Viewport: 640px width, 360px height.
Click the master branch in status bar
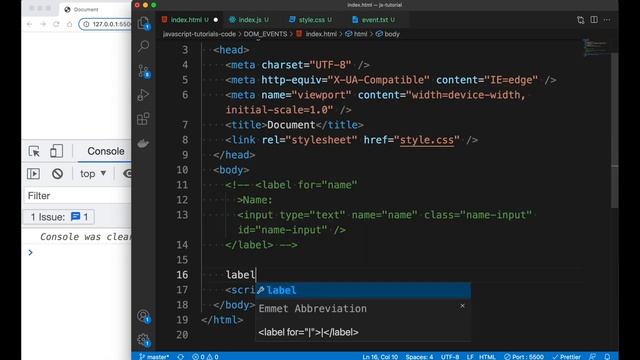point(154,356)
